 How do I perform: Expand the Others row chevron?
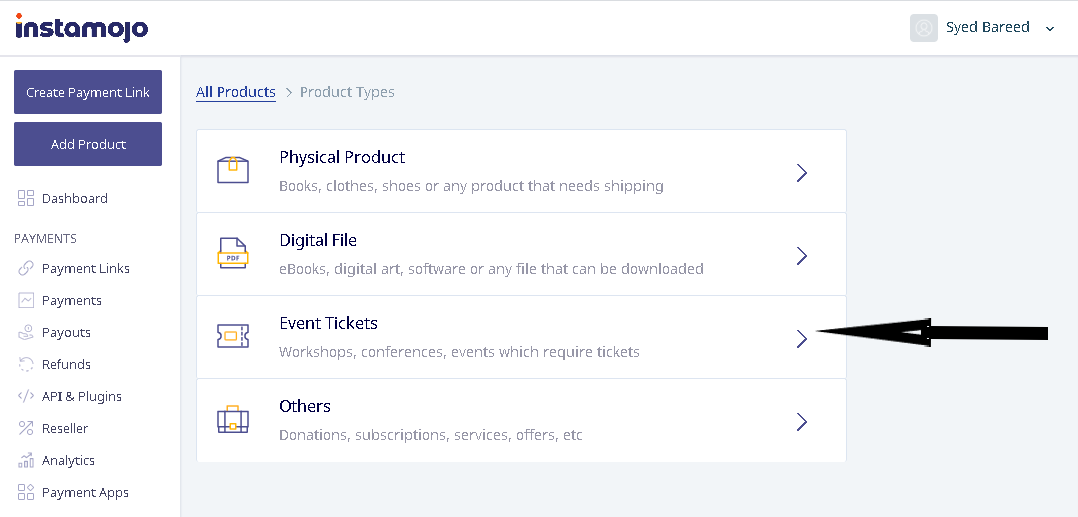(801, 421)
